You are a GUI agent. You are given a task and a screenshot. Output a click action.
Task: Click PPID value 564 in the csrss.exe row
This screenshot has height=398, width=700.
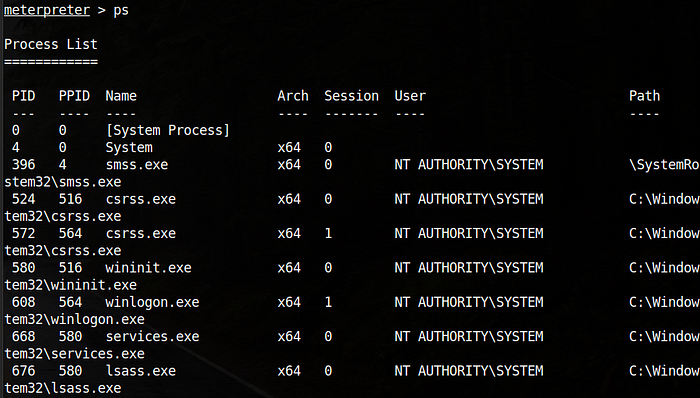[x=71, y=233]
